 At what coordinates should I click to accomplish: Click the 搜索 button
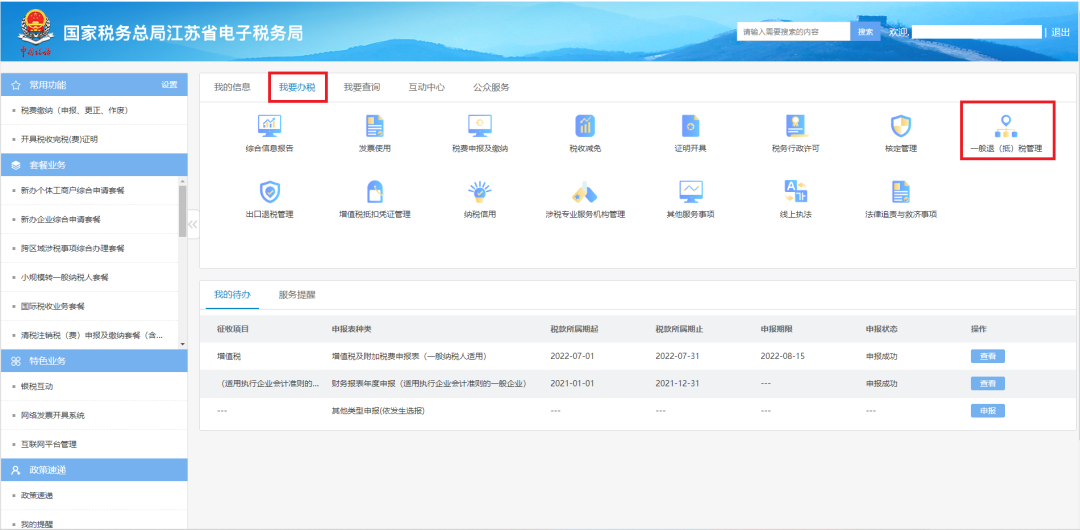click(865, 32)
